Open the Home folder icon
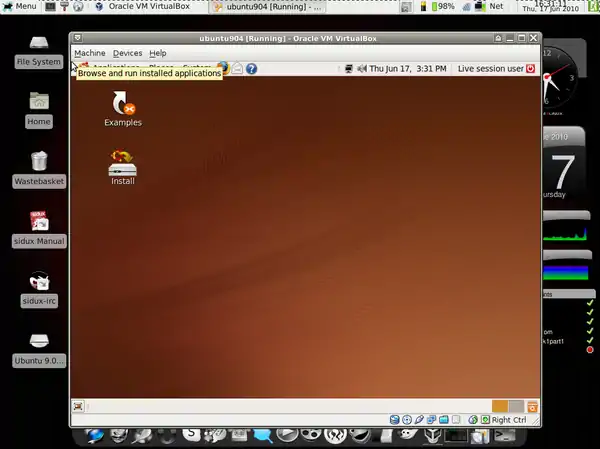This screenshot has height=449, width=600. point(38,104)
